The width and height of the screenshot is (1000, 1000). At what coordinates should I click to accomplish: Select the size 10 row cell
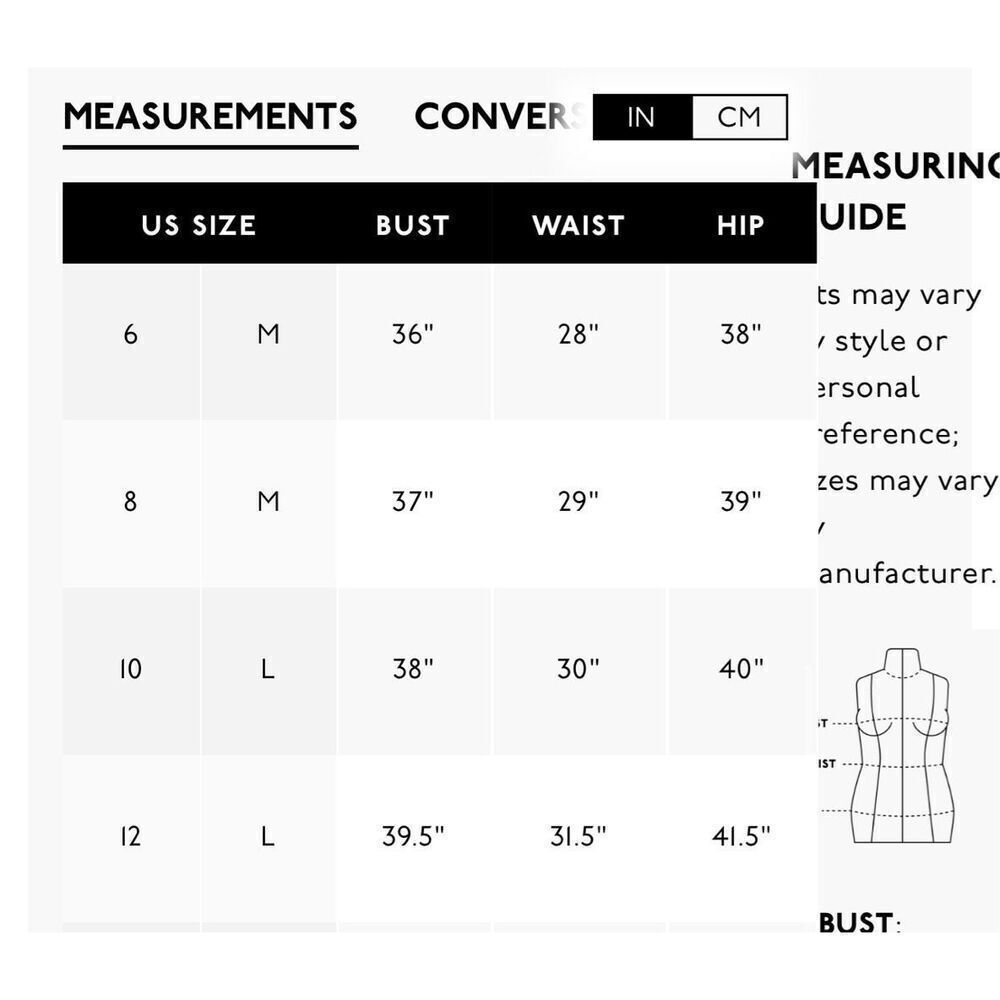pyautogui.click(x=131, y=669)
